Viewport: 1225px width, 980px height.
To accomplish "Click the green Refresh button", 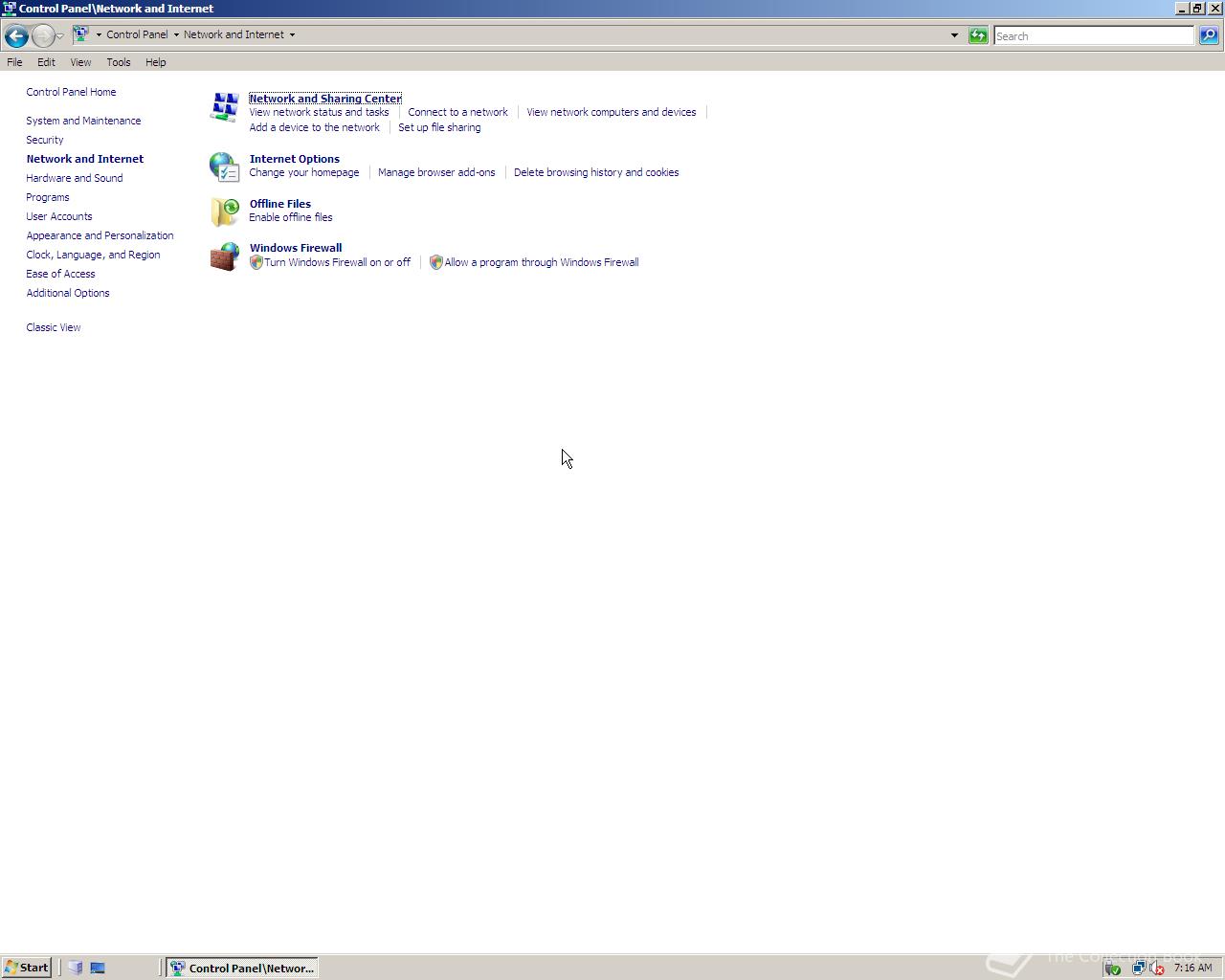I will (978, 35).
